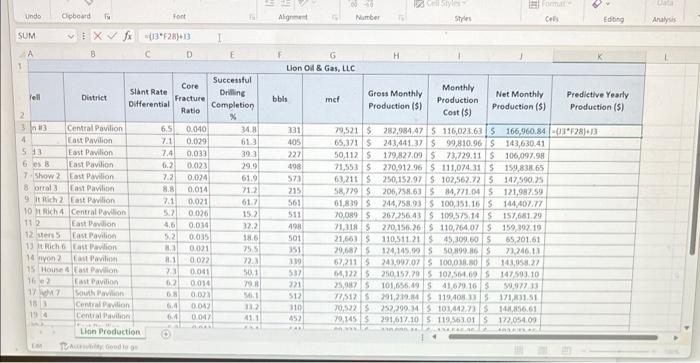Select column D header
This screenshot has width=700, height=363.
point(189,55)
